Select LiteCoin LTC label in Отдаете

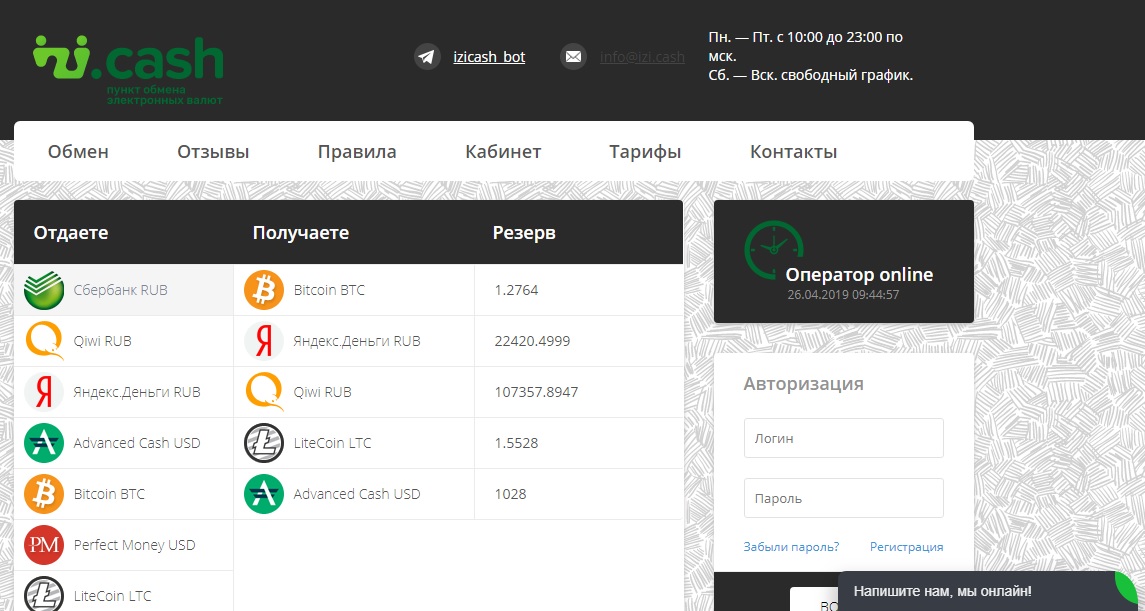click(112, 596)
